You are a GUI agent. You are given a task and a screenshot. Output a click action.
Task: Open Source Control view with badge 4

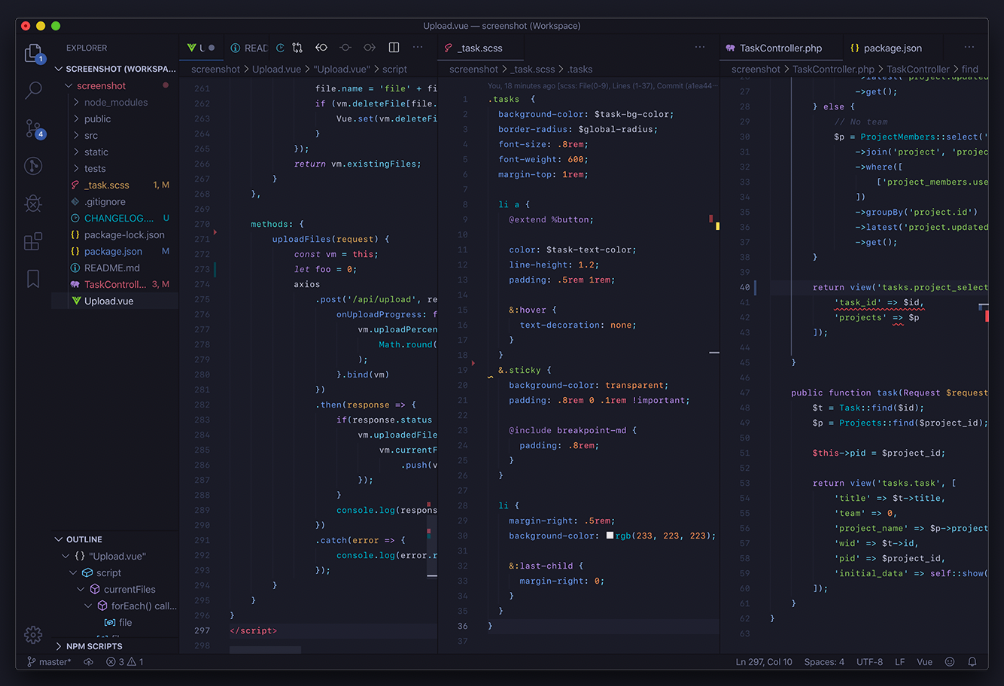[33, 128]
